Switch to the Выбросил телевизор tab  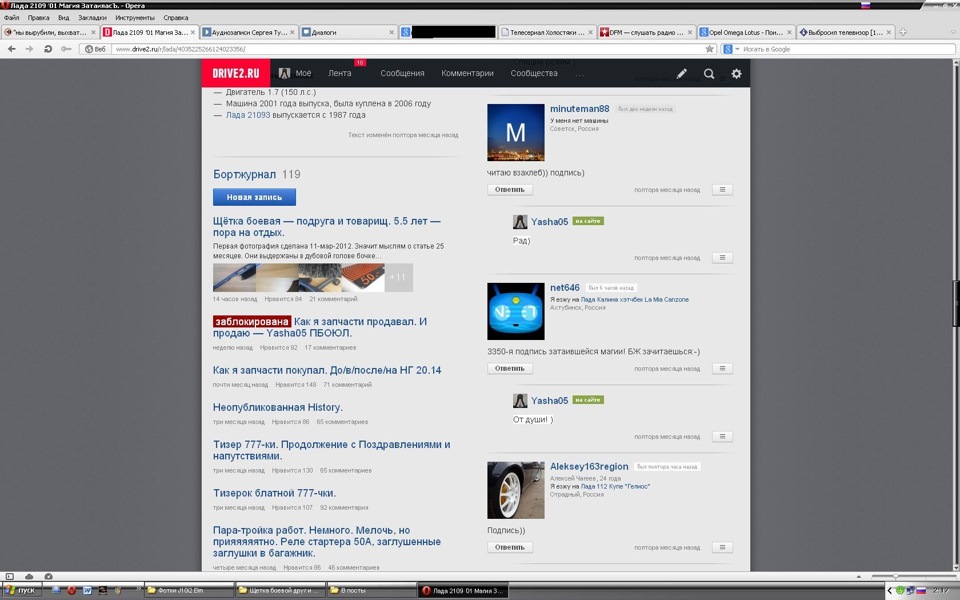[846, 32]
